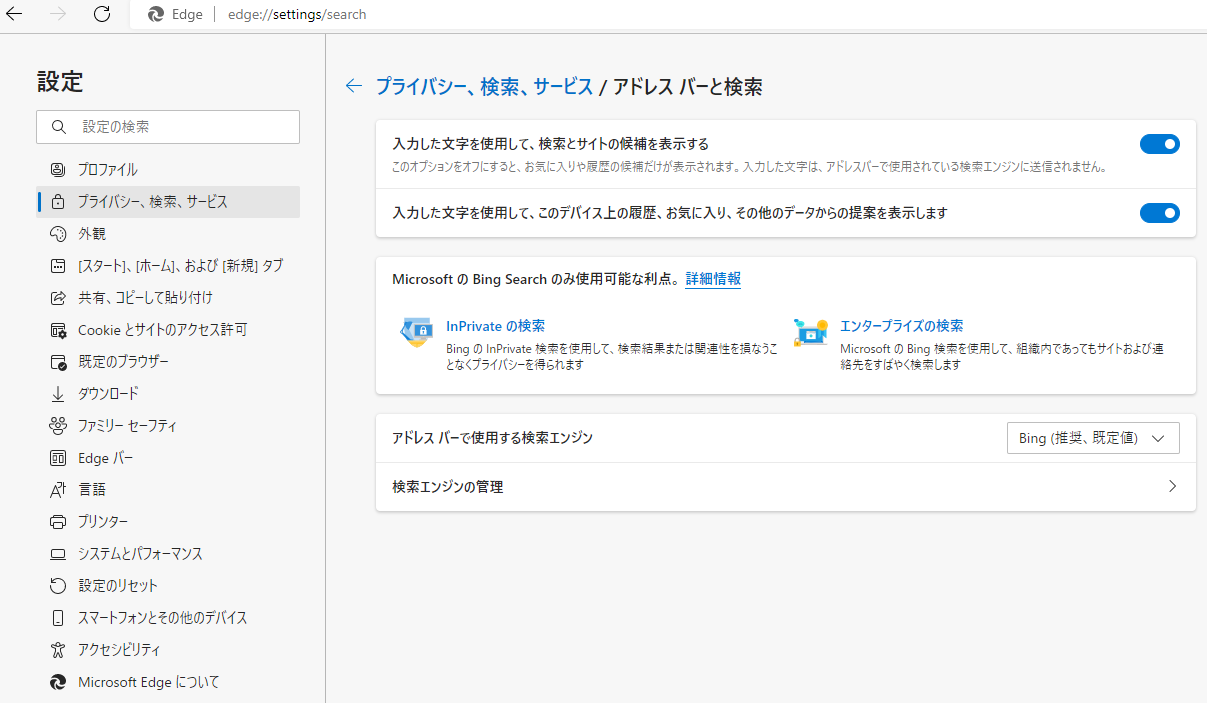Open the 詳細情報 link
Image resolution: width=1207 pixels, height=703 pixels.
click(713, 279)
